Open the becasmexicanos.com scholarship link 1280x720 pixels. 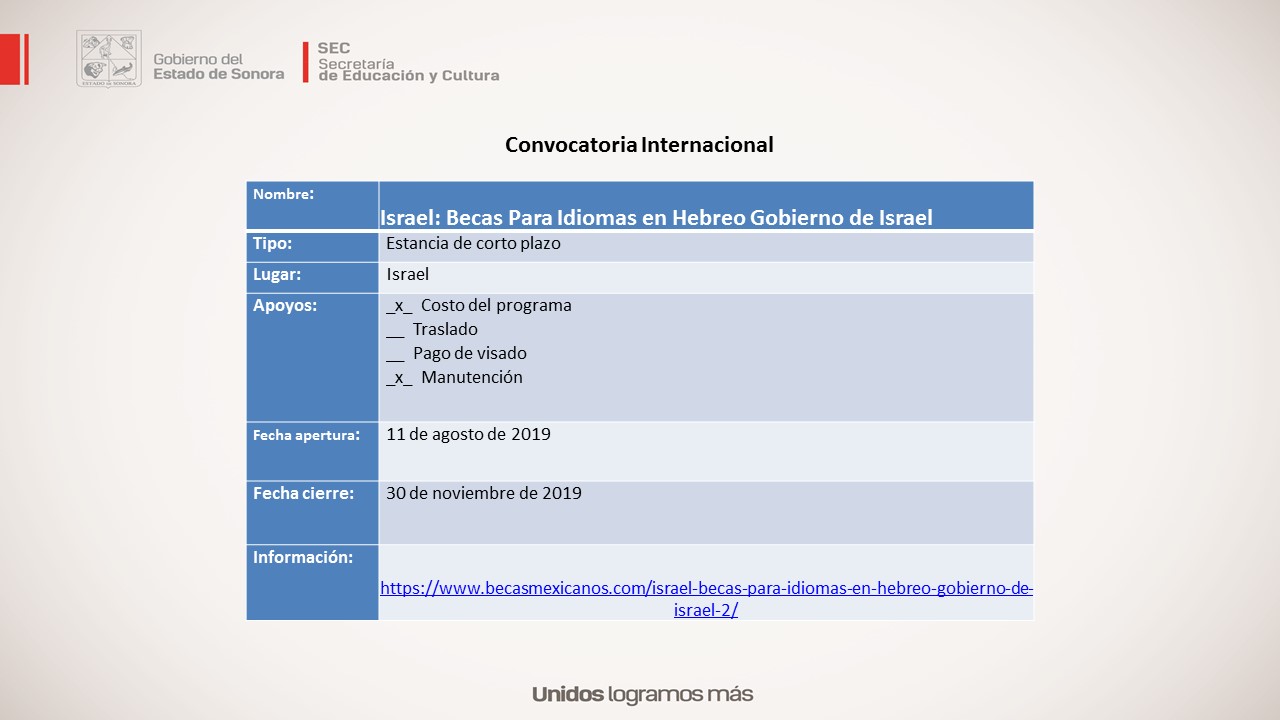[x=706, y=599]
